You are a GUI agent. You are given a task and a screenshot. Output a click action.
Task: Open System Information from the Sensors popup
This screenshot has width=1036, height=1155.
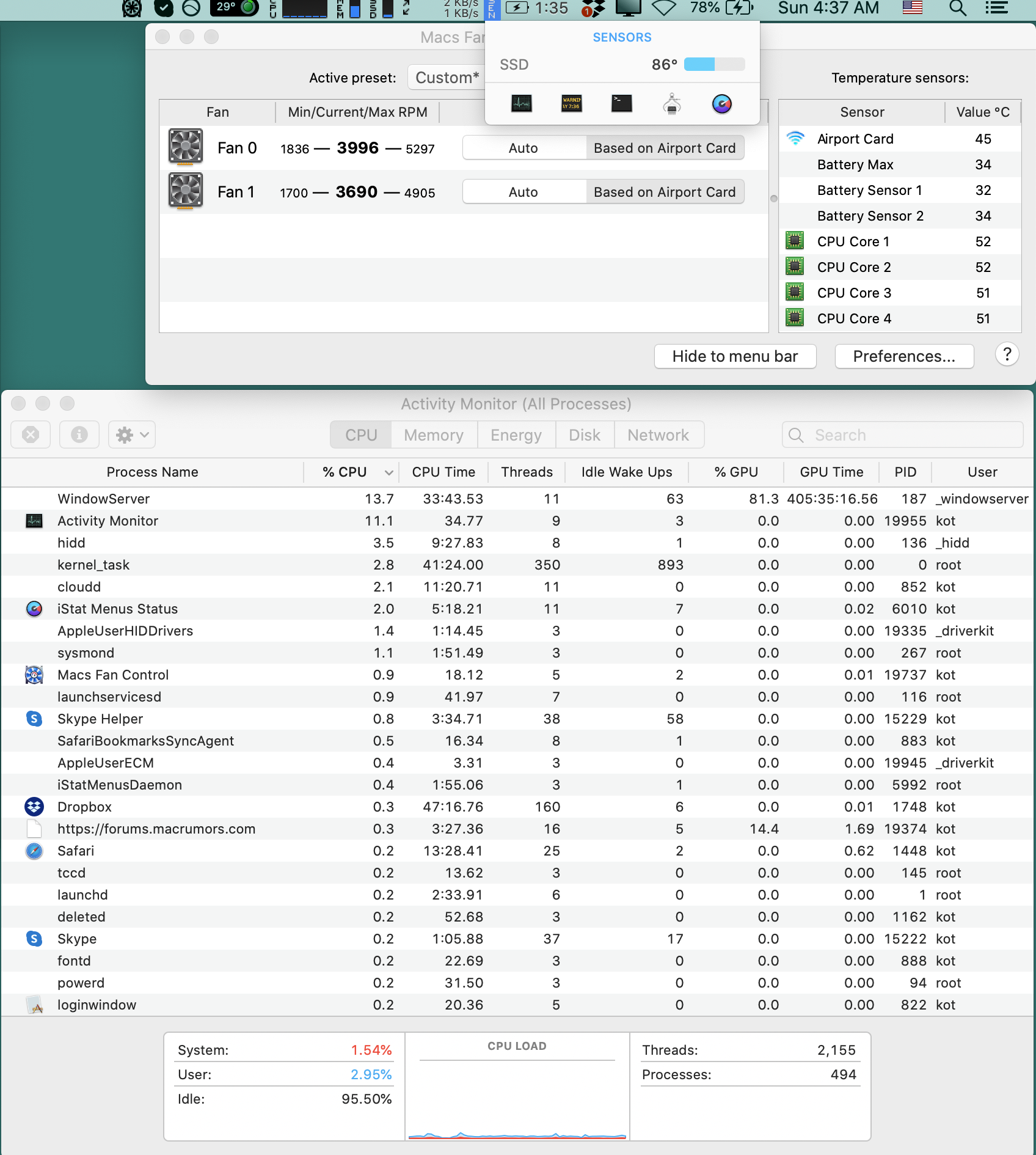[672, 104]
